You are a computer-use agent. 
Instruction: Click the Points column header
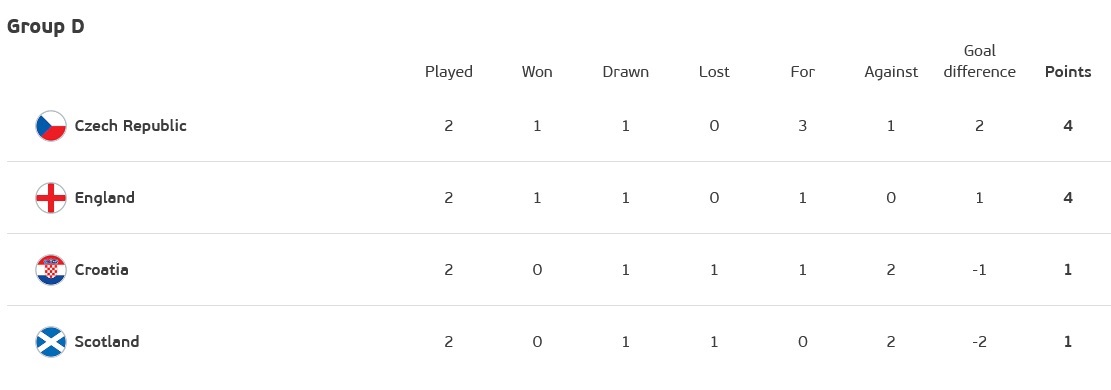point(1068,72)
